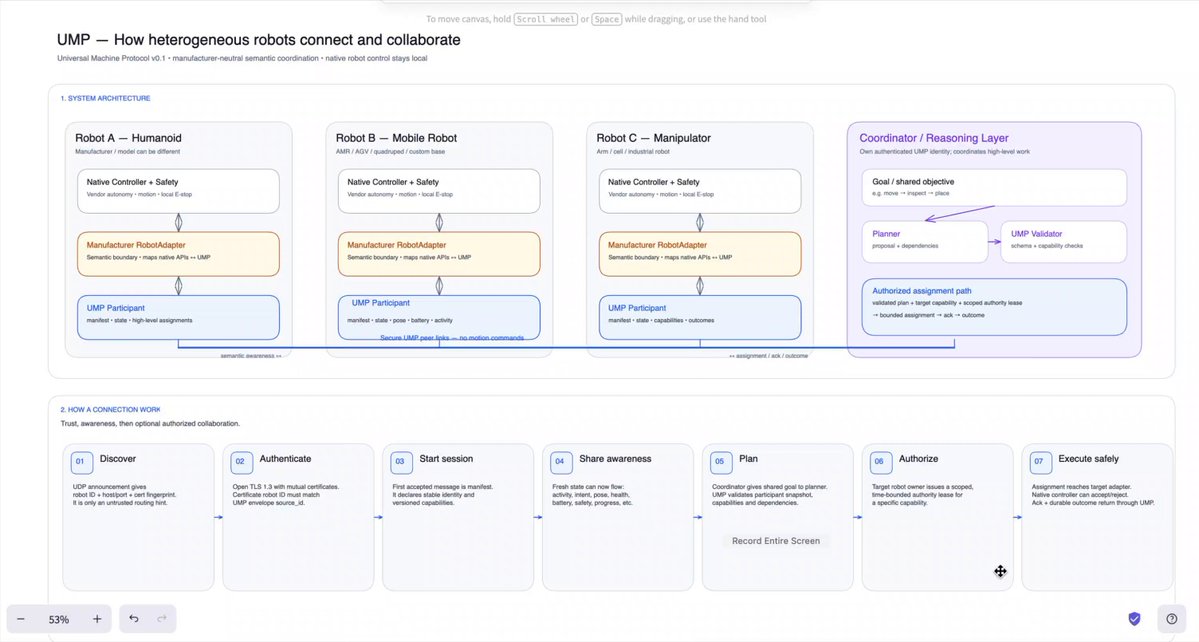Undo the last canvas action
Screen dimensions: 1199x642
click(134, 619)
